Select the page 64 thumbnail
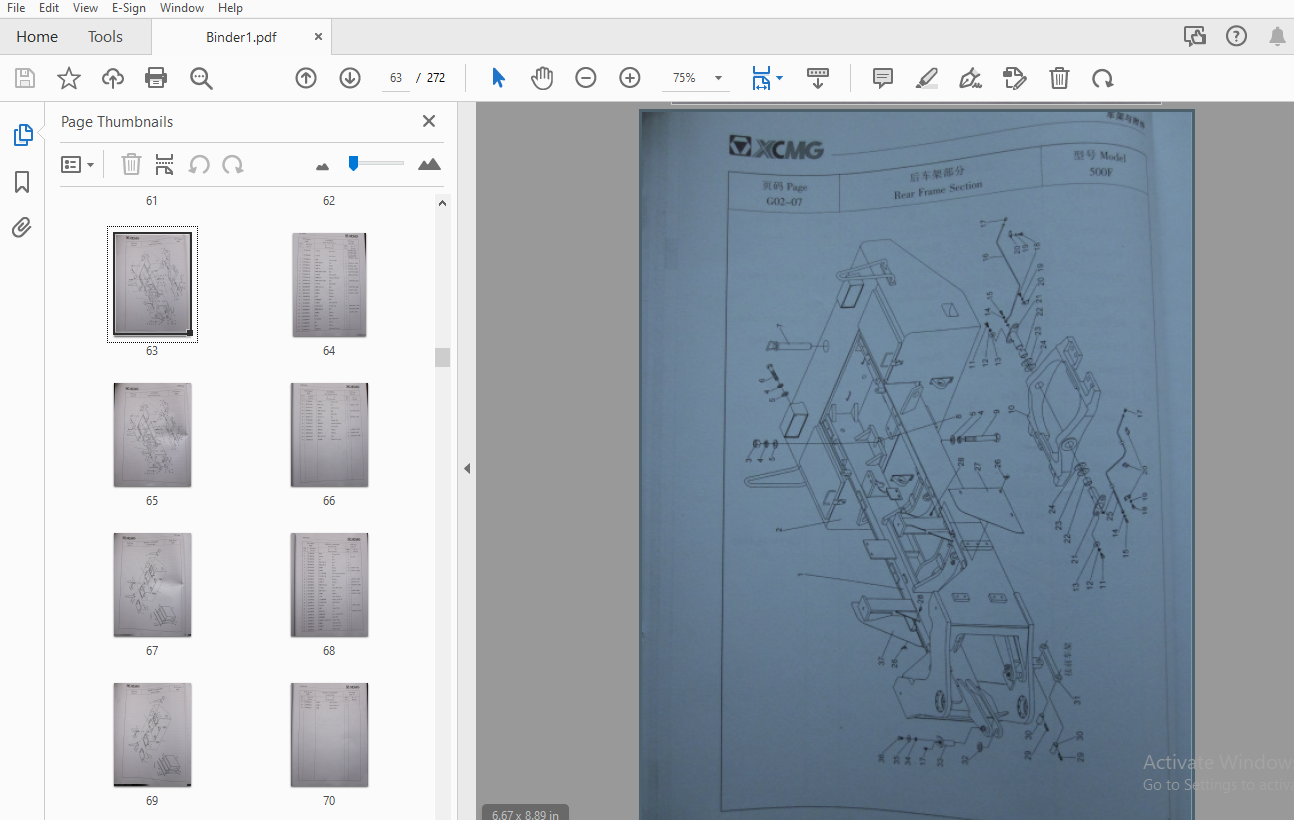Screen dimensions: 1294x820 [329, 285]
